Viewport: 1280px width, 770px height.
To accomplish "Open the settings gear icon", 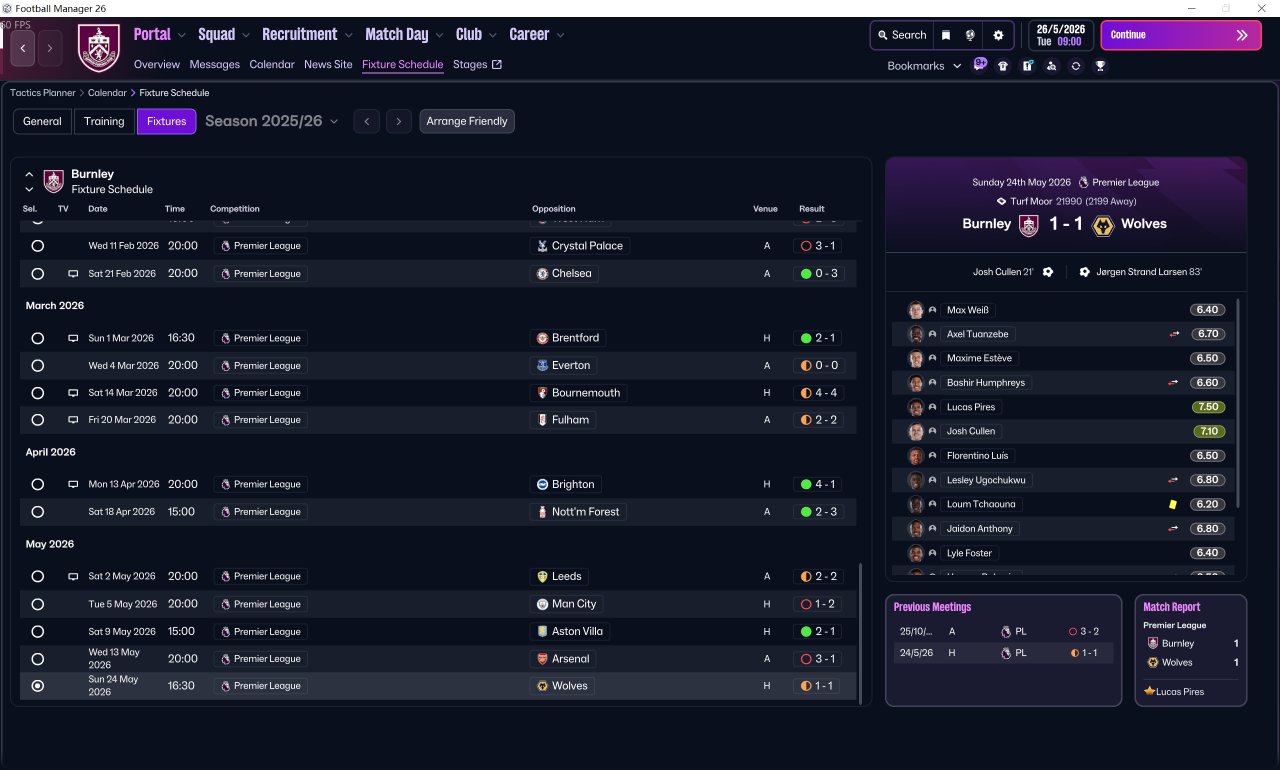I will click(x=998, y=35).
